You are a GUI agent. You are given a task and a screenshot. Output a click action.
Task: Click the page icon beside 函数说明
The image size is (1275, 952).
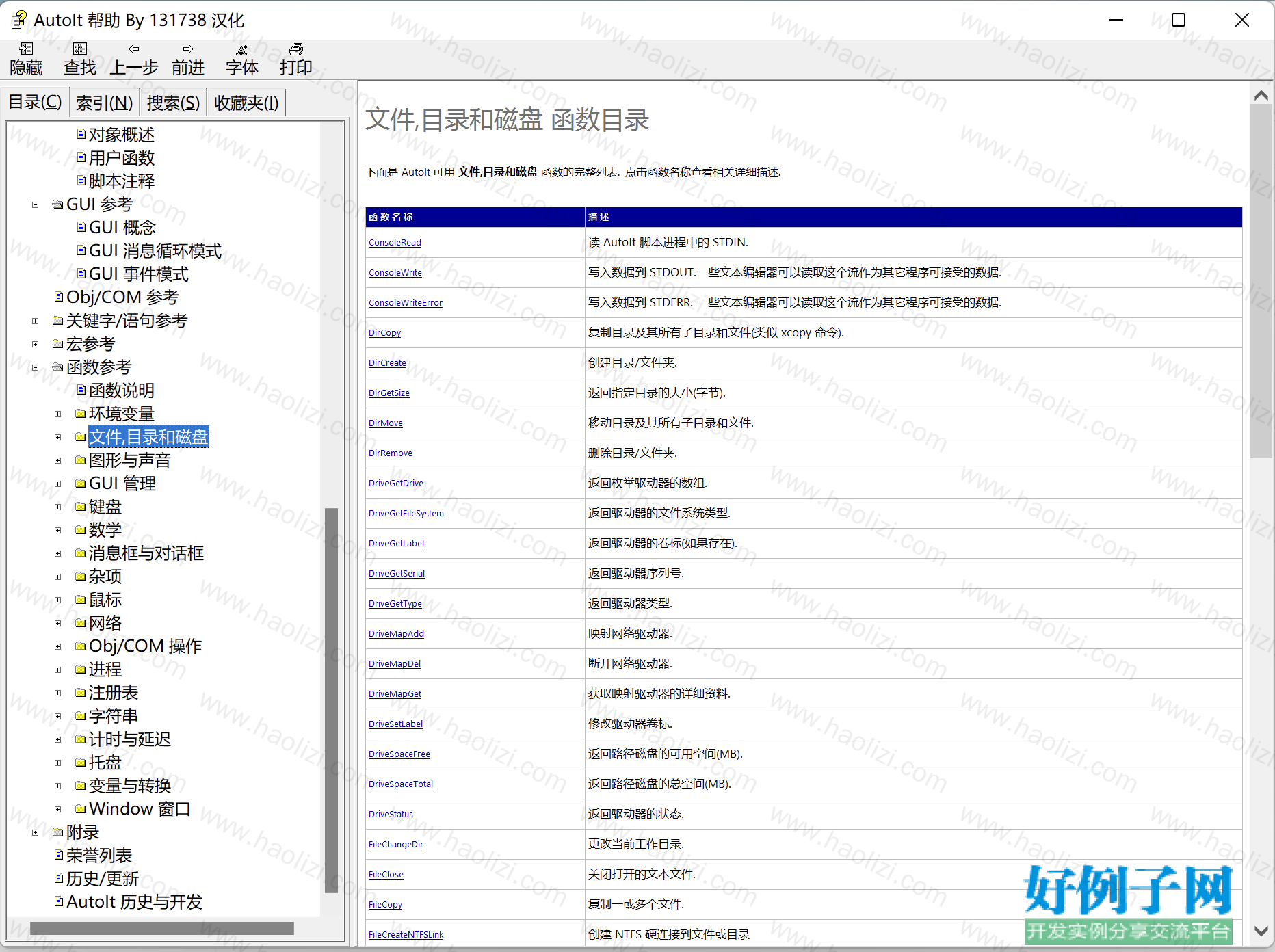pos(81,390)
